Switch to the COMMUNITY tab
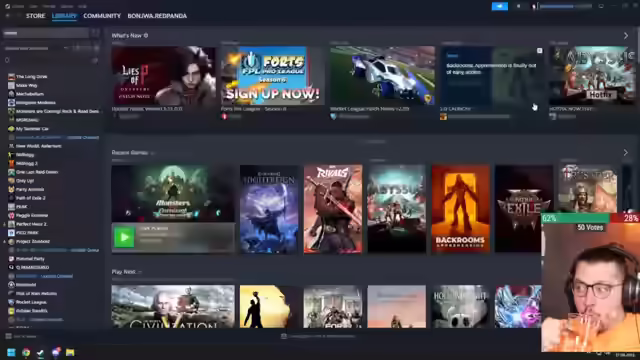Viewport: 640px width, 360px height. [x=102, y=16]
